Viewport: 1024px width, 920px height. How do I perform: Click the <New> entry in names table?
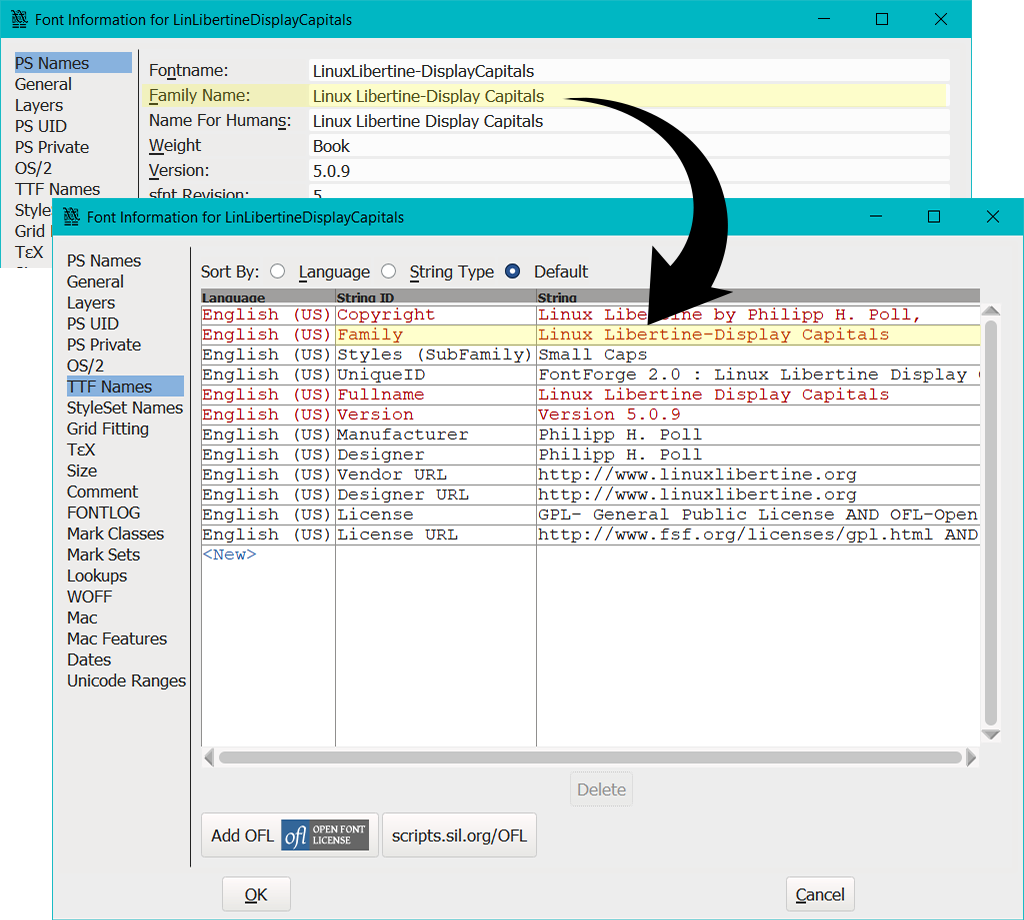[229, 554]
